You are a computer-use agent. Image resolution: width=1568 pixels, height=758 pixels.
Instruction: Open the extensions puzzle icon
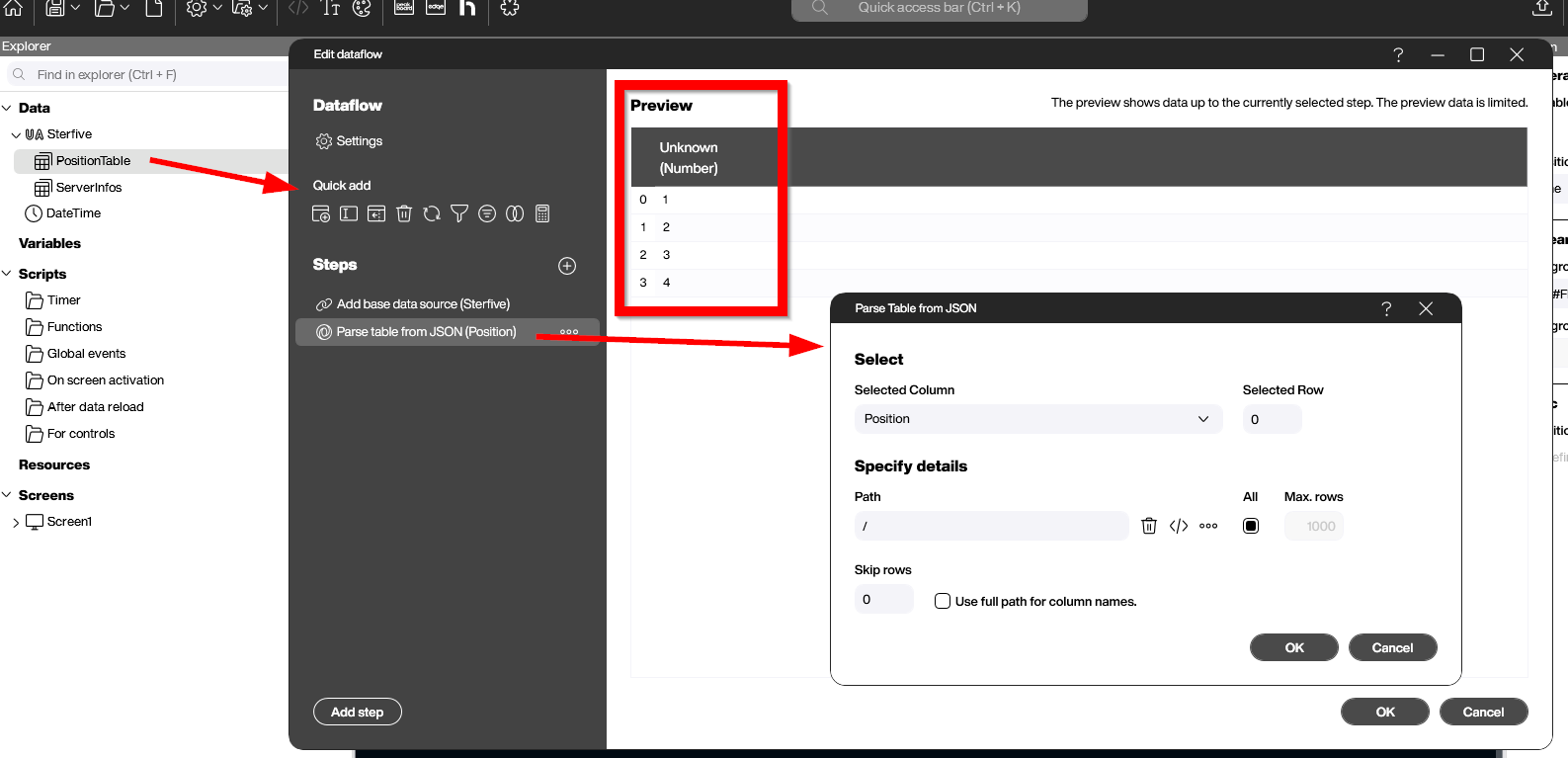click(x=510, y=8)
